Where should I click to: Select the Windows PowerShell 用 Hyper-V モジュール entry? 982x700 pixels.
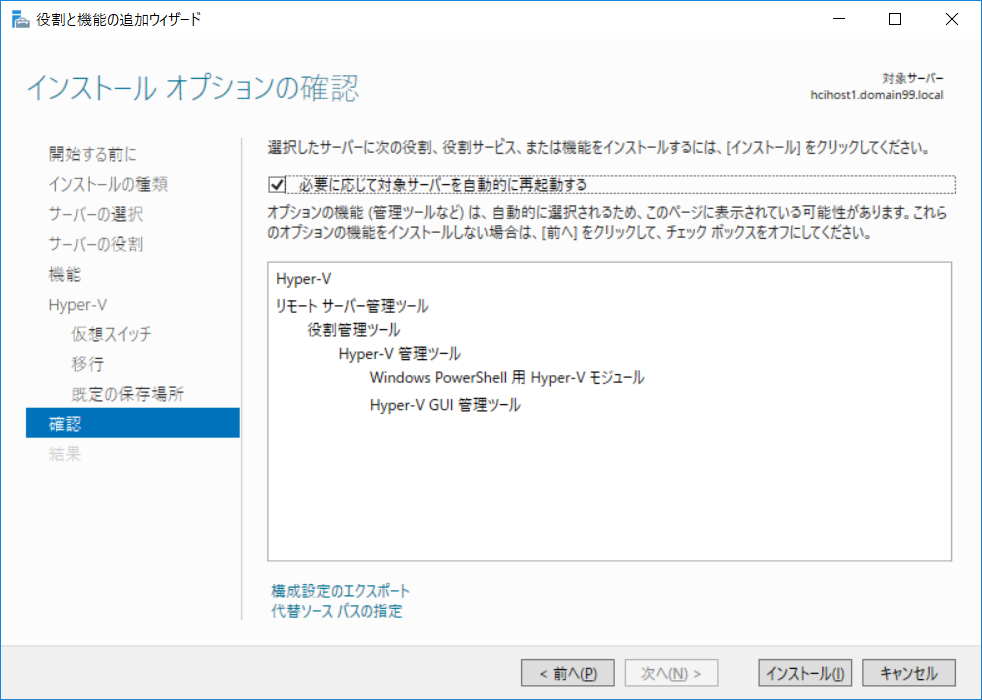507,378
